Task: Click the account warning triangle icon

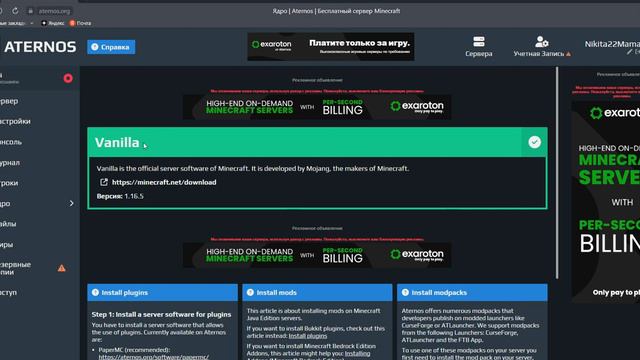Action: click(x=569, y=54)
